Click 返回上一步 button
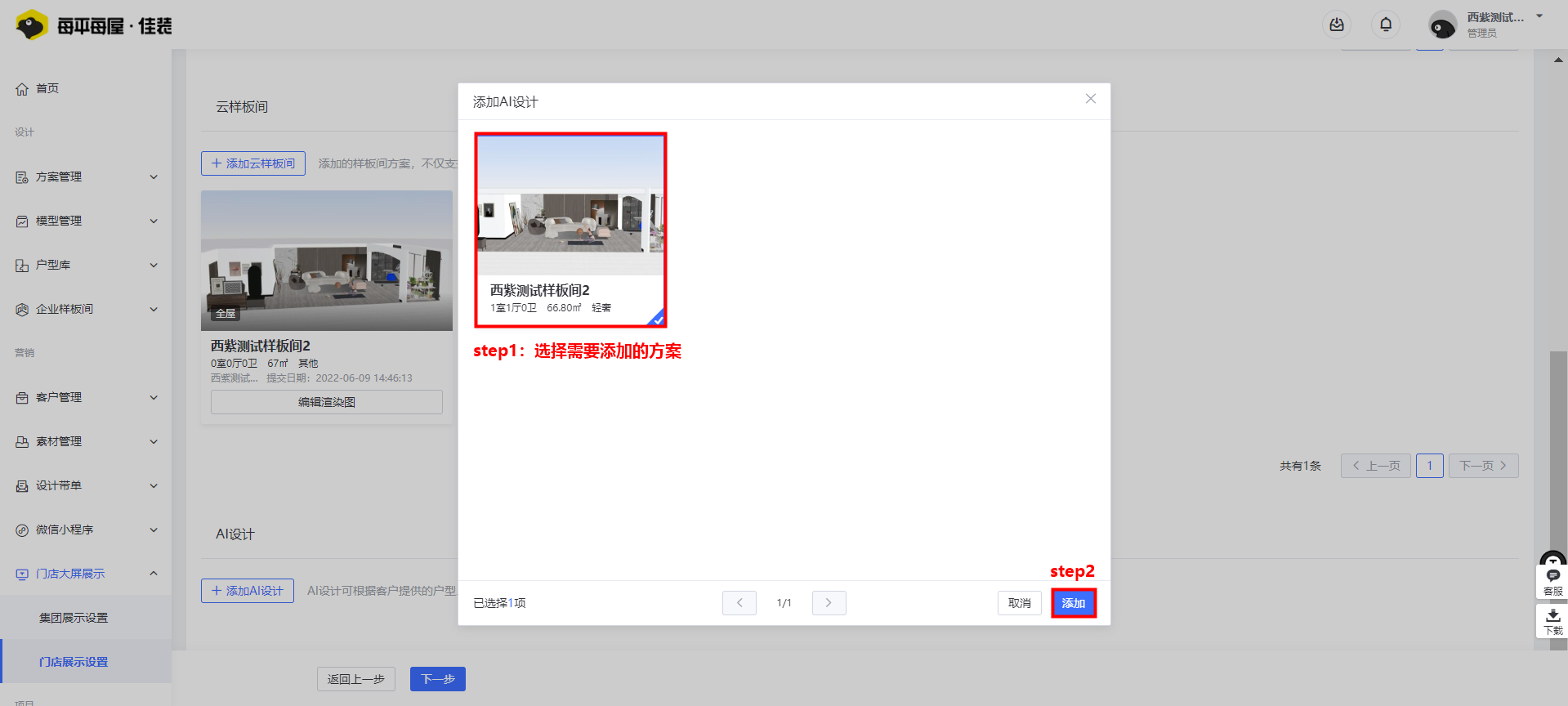The image size is (1568, 706). click(356, 679)
